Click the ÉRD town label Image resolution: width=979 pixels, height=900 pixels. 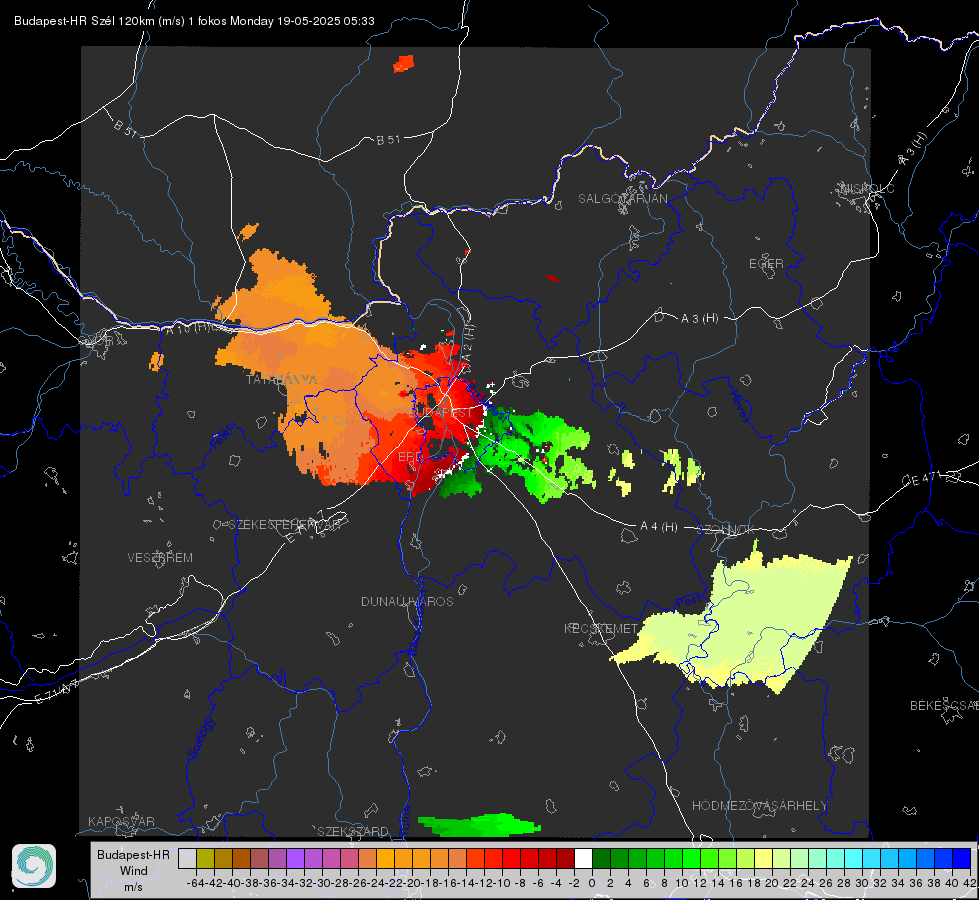point(410,457)
